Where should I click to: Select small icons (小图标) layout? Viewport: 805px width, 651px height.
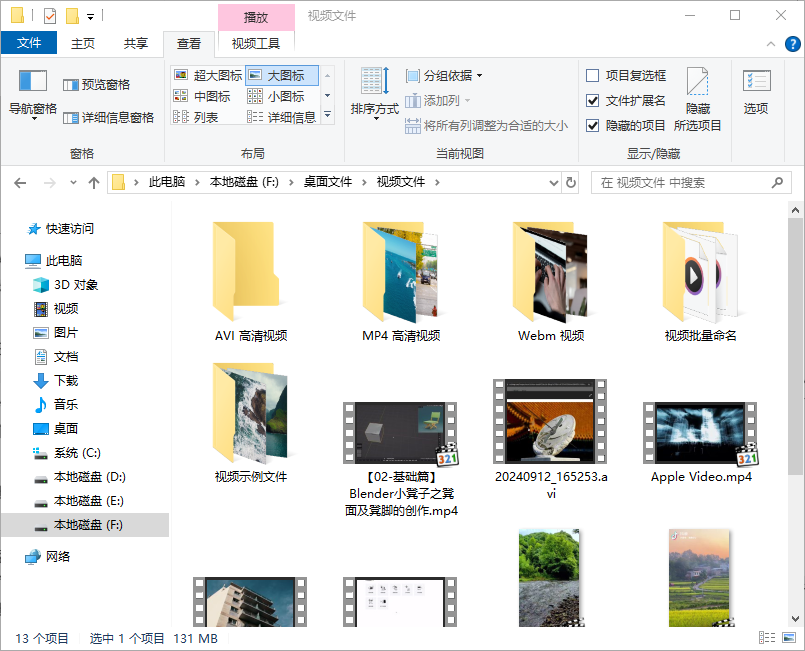(x=276, y=96)
